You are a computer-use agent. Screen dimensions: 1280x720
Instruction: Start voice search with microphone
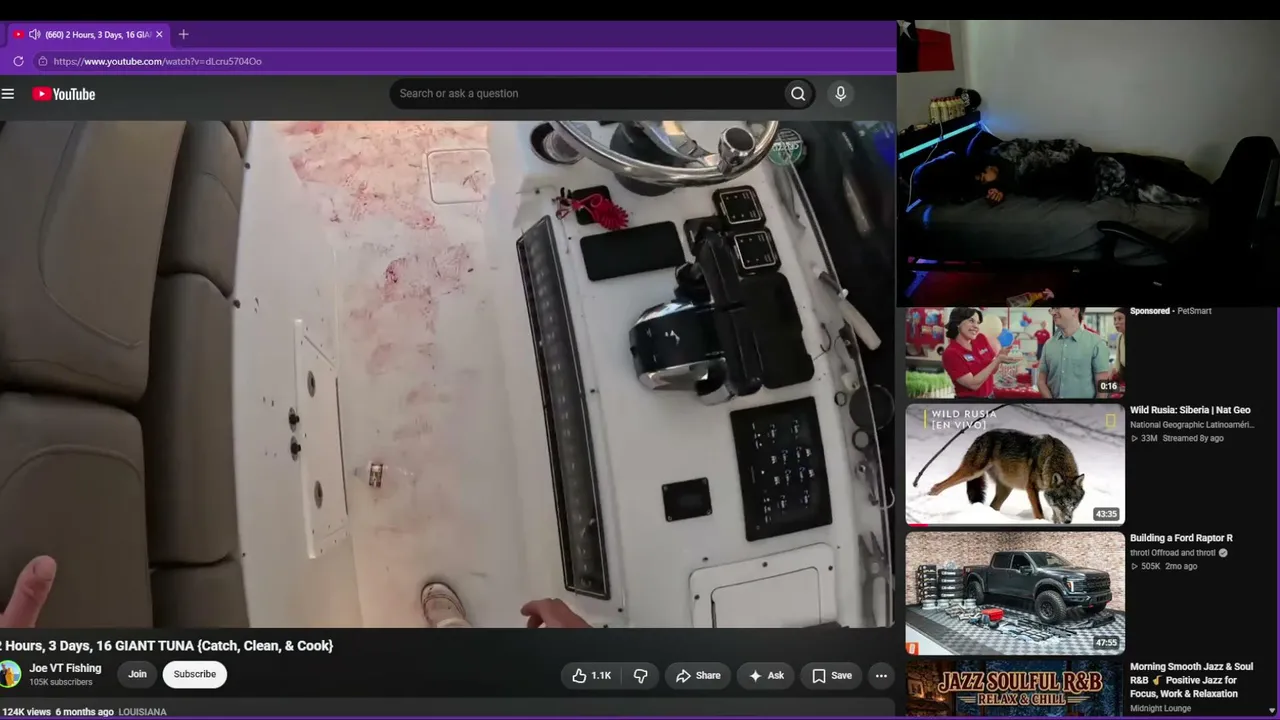[x=840, y=93]
